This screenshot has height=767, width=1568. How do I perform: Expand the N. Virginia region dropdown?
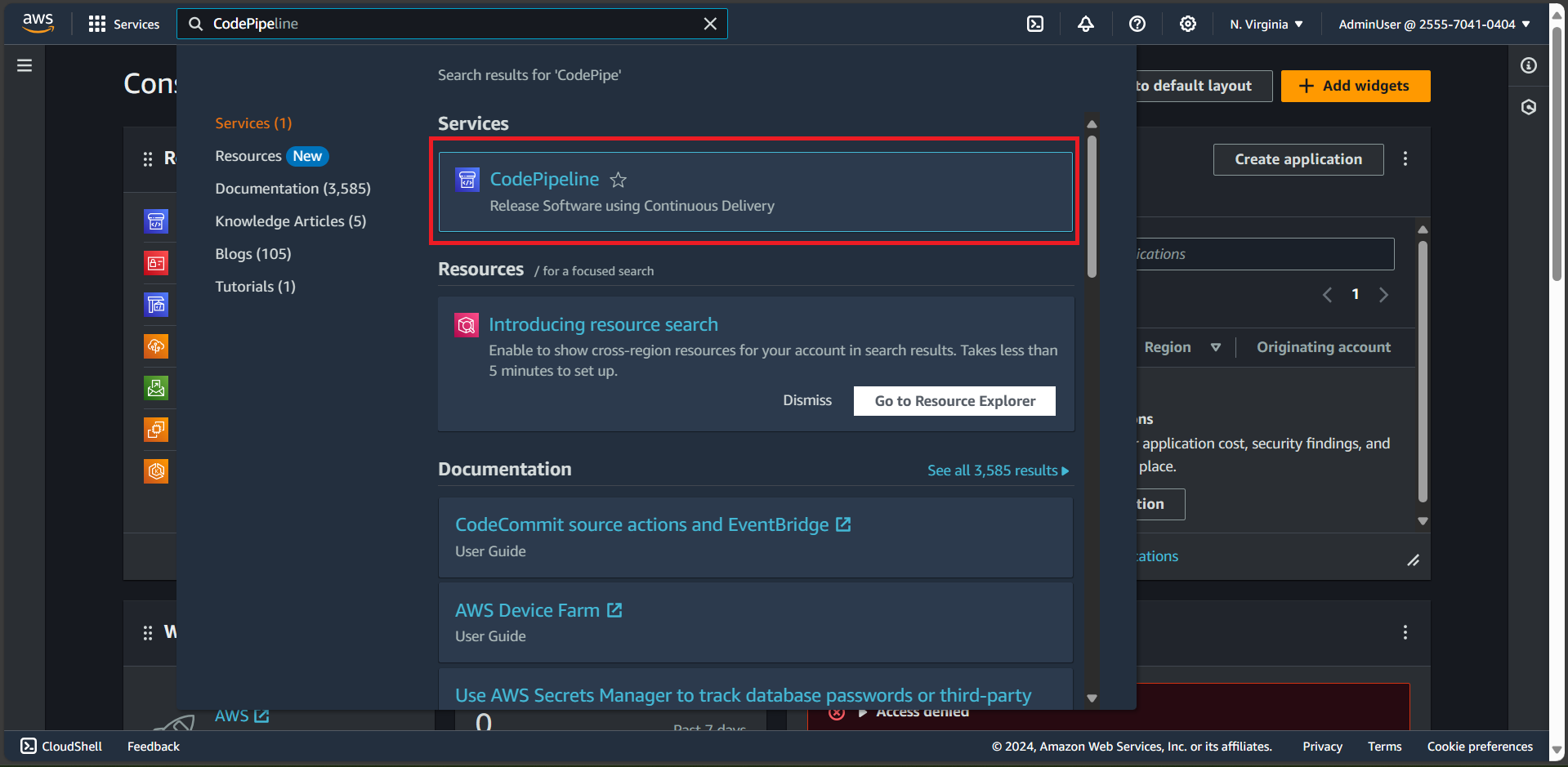[1266, 25]
